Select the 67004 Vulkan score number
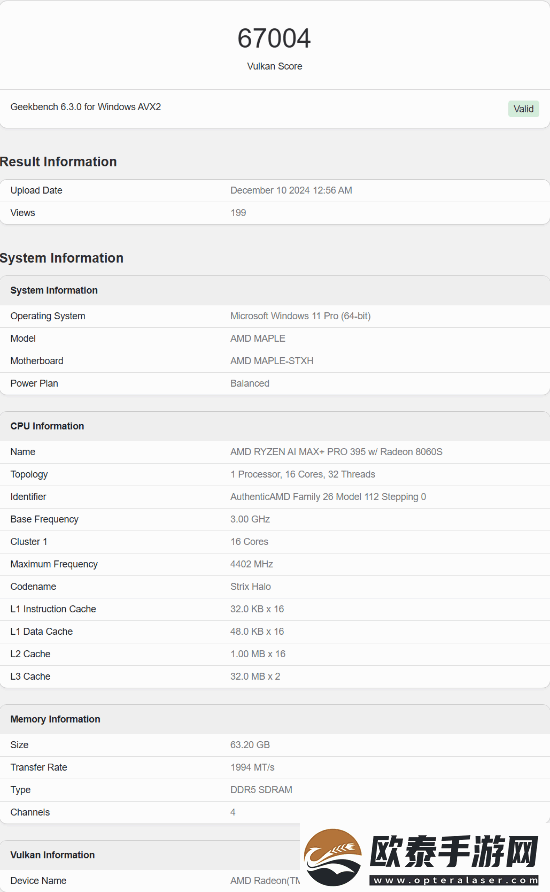Viewport: 550px width, 892px height. tap(274, 39)
